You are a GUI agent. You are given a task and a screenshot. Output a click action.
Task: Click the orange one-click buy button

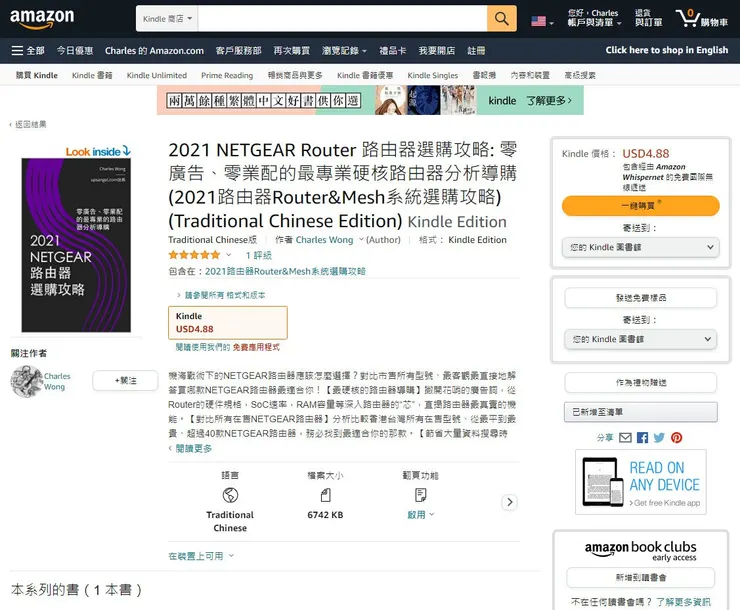pyautogui.click(x=640, y=206)
